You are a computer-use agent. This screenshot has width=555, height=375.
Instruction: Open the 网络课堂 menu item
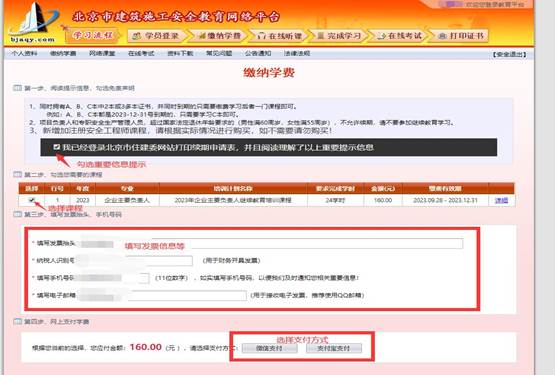[102, 53]
